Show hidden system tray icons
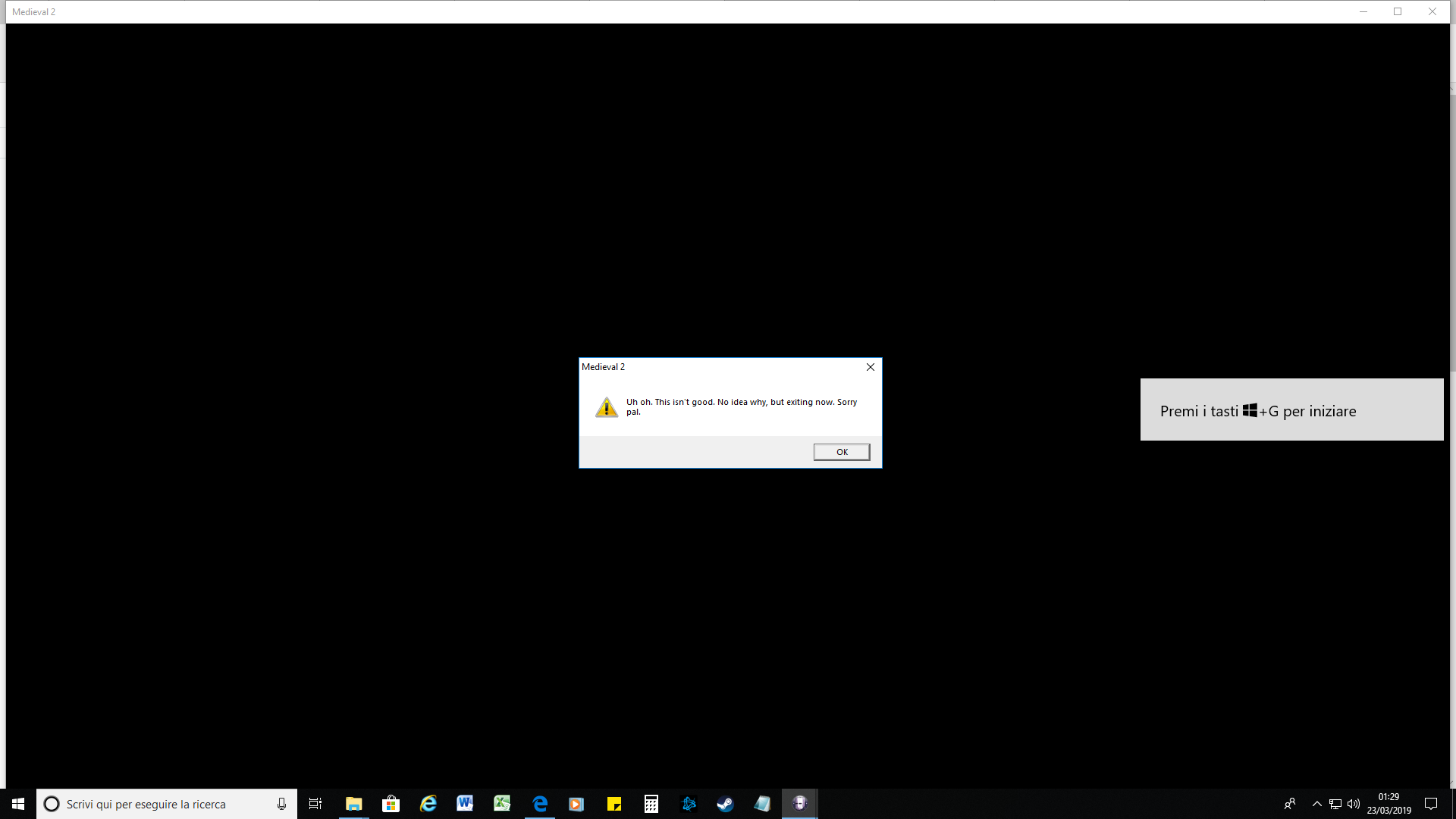This screenshot has height=819, width=1456. pos(1317,804)
